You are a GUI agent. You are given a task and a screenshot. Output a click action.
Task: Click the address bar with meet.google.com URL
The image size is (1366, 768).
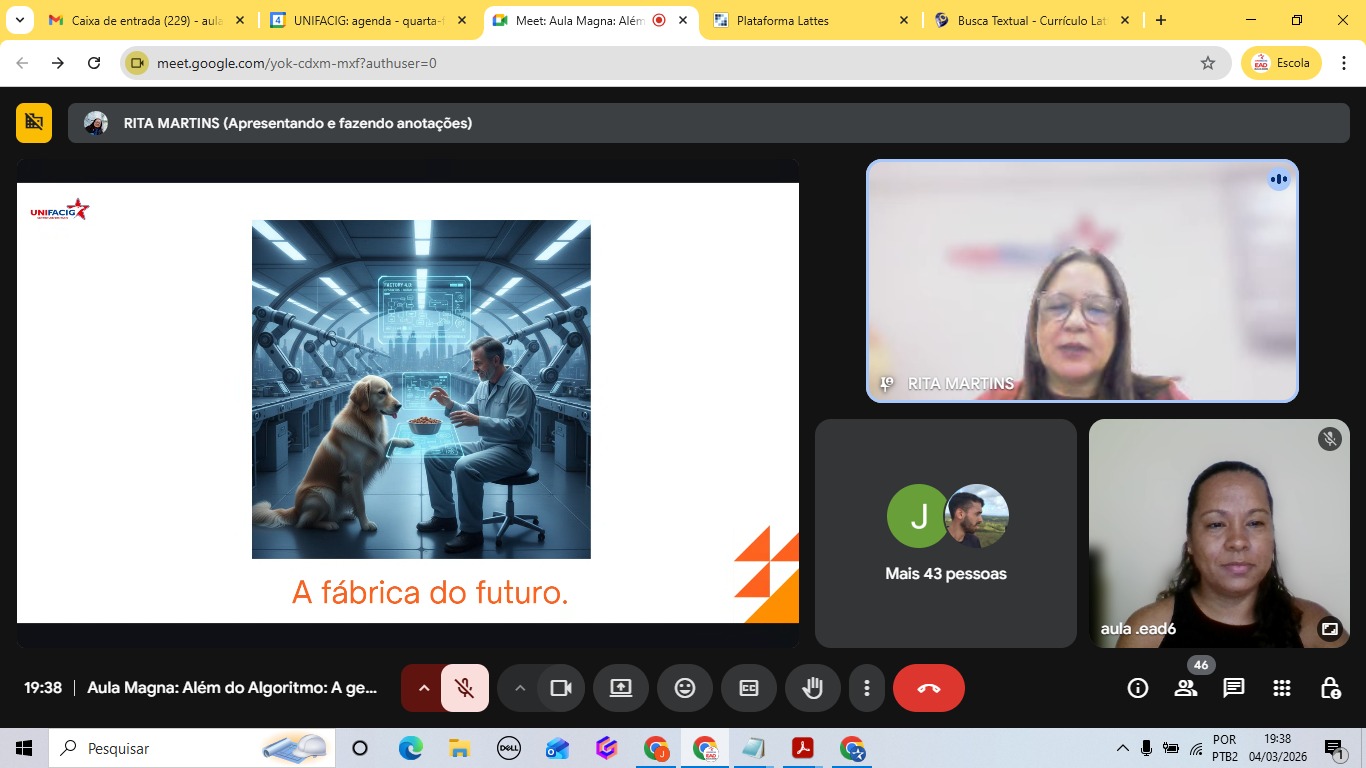pos(660,63)
